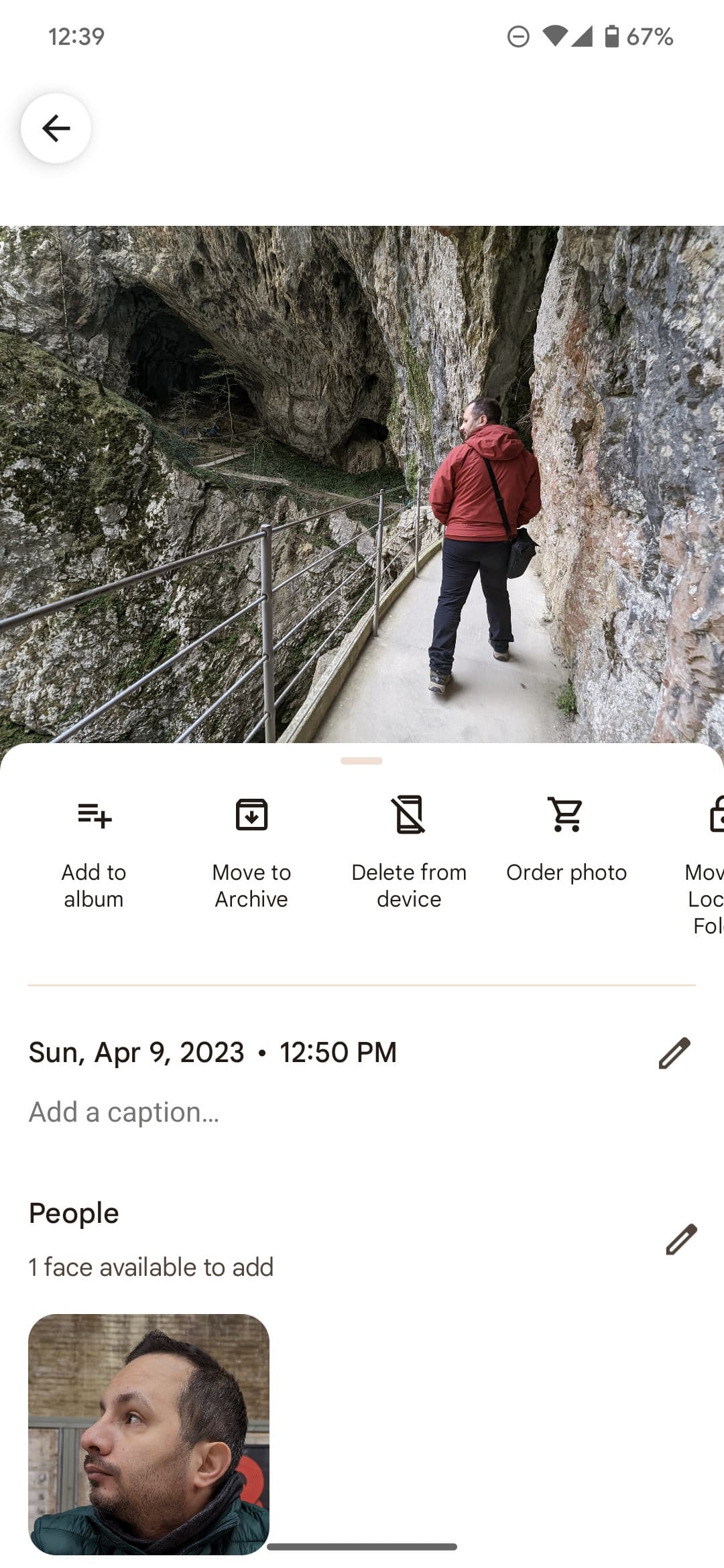This screenshot has width=724, height=1568.
Task: Tap the Wi-Fi status icon
Action: pyautogui.click(x=555, y=36)
